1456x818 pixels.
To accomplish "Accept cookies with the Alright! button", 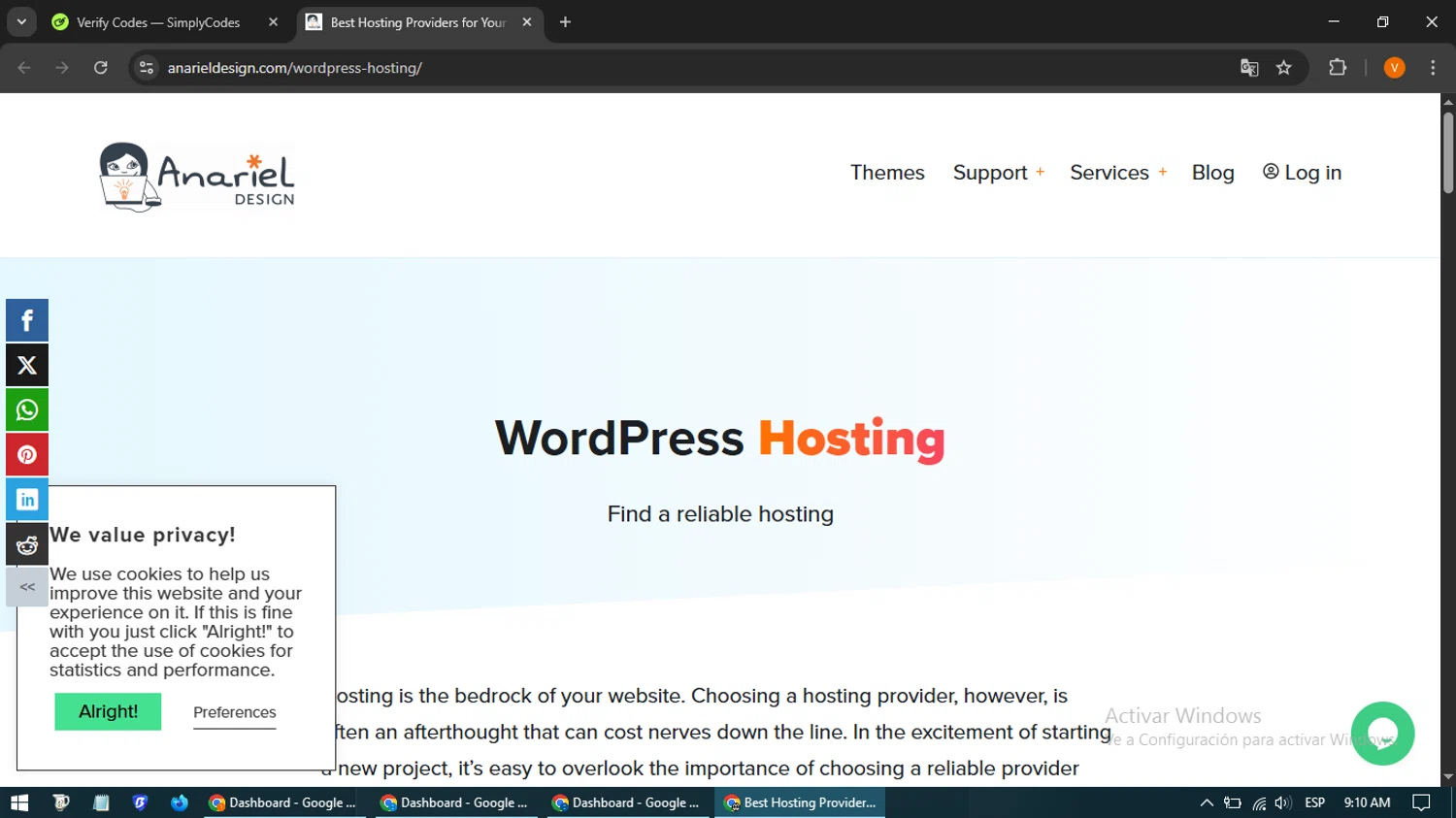I will [108, 711].
